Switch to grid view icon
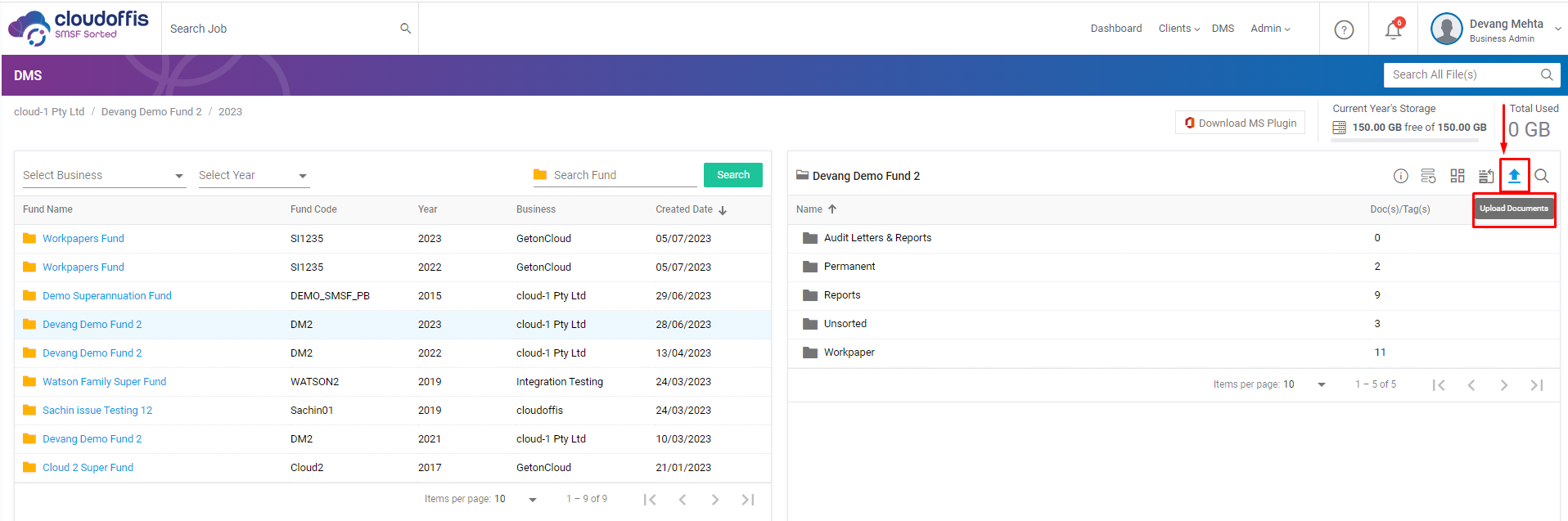This screenshot has width=1568, height=521. 1458,176
